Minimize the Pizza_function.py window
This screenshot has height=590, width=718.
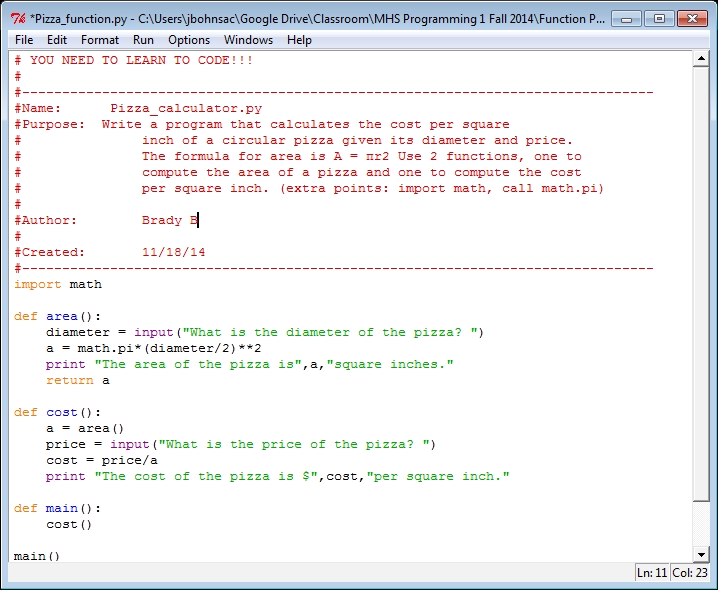[x=626, y=19]
